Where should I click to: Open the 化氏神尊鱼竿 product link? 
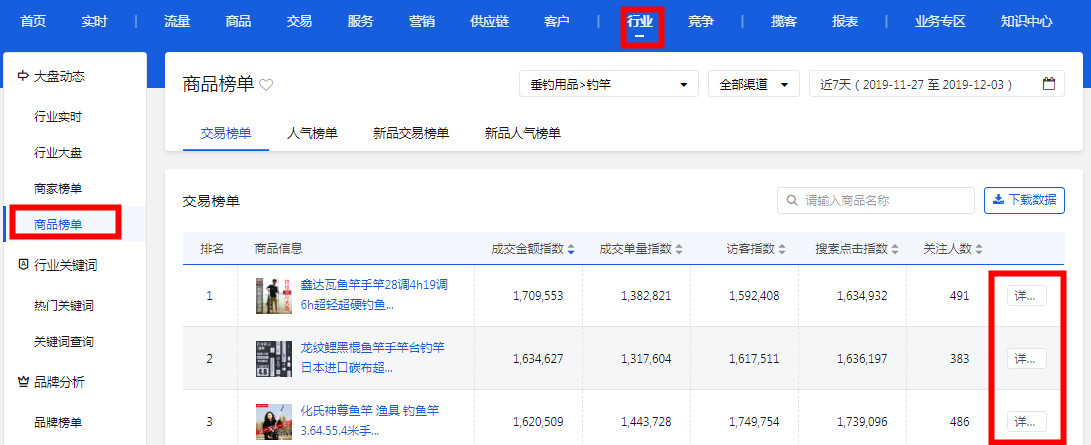[x=370, y=411]
